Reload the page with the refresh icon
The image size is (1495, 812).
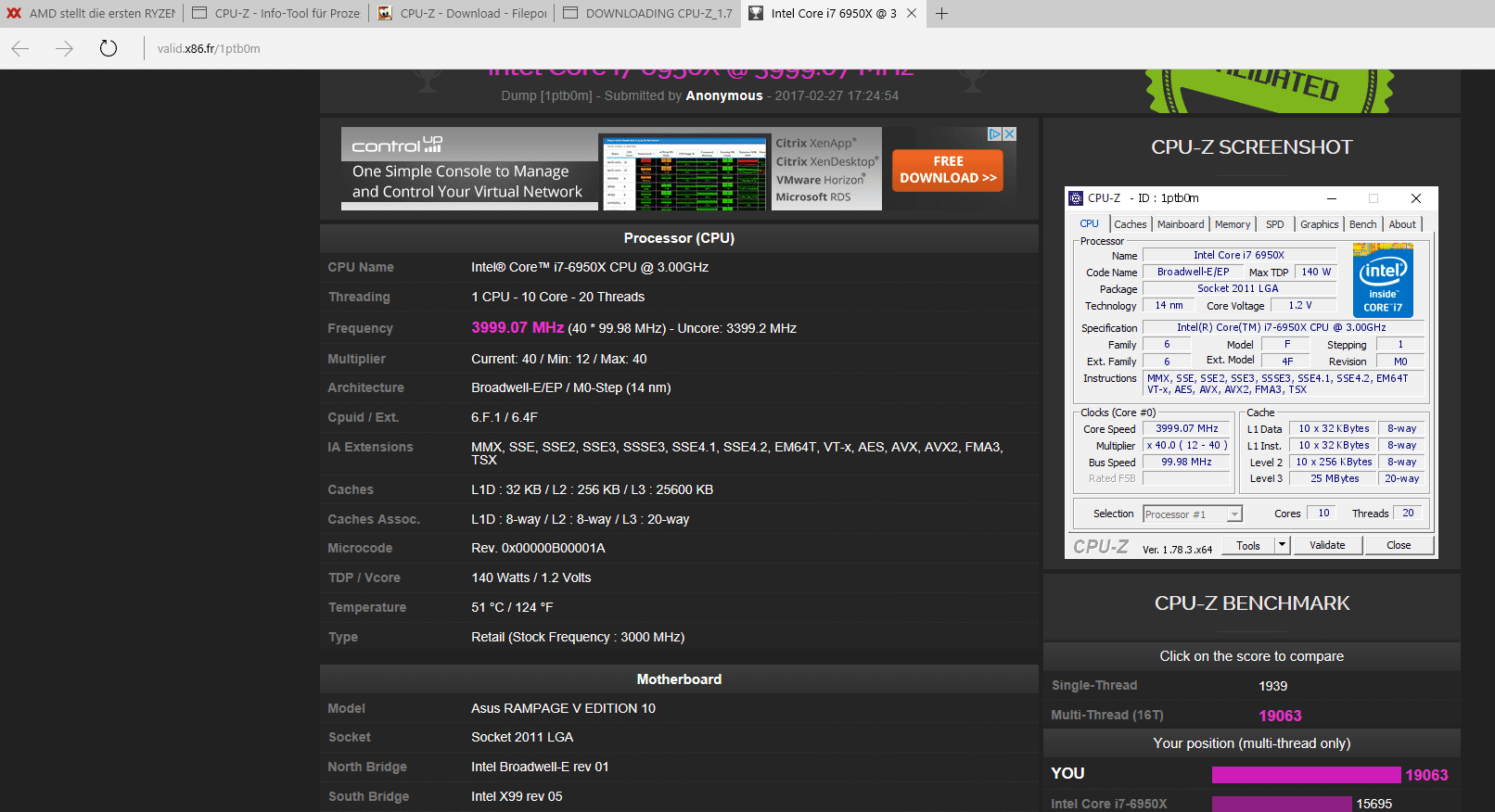(109, 48)
